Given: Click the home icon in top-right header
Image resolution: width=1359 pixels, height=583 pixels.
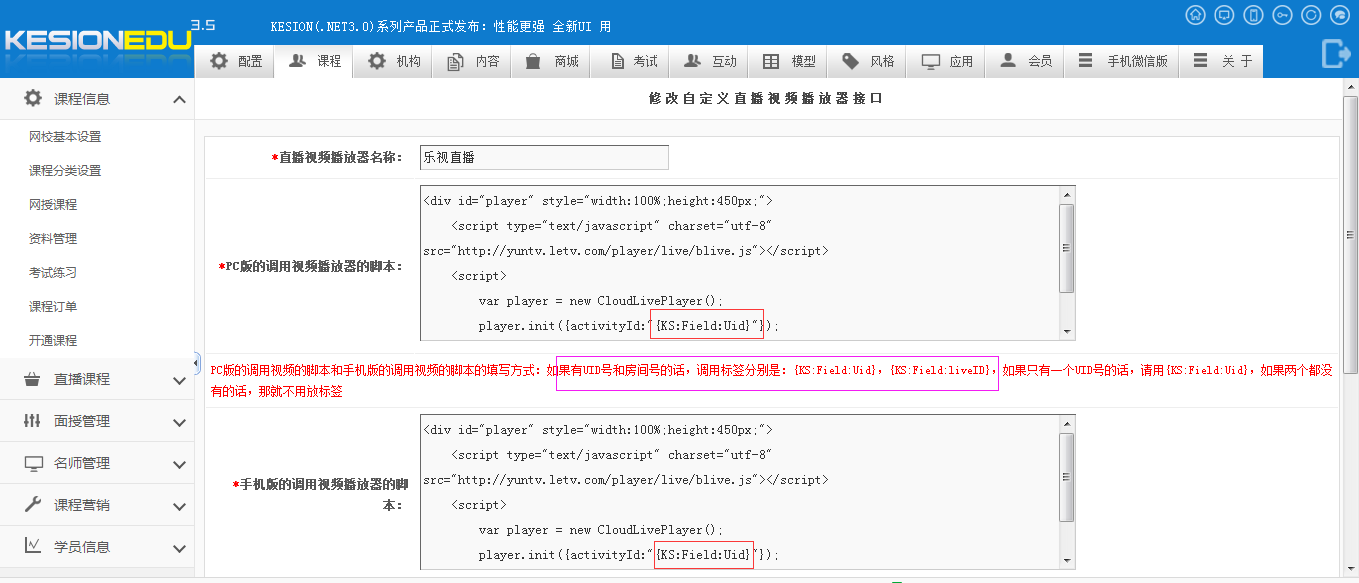Looking at the screenshot, I should pyautogui.click(x=1195, y=15).
